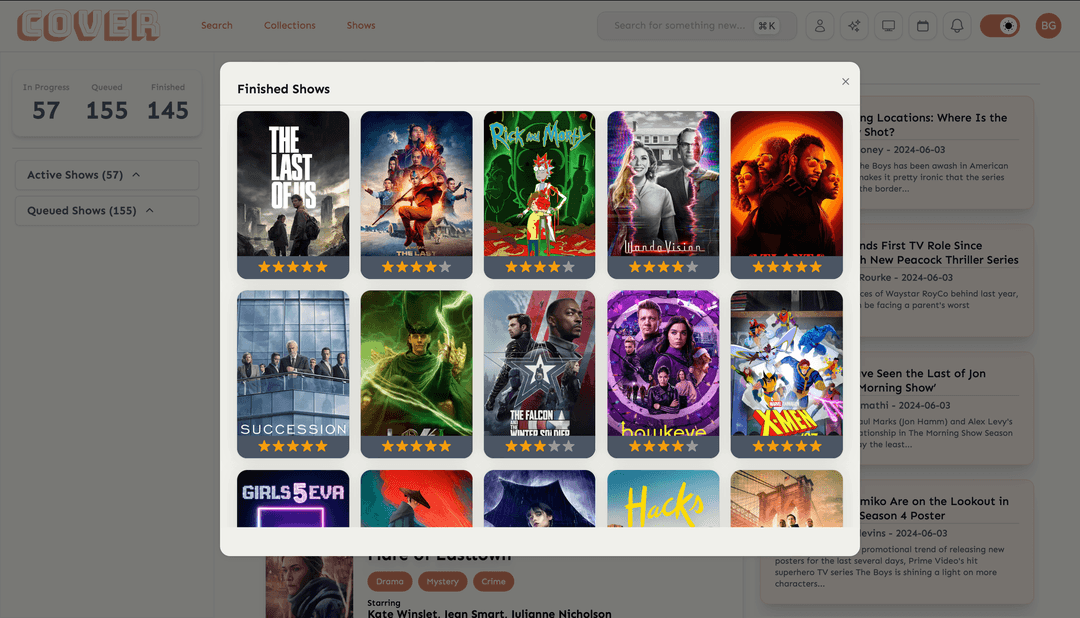Viewport: 1080px width, 618px height.
Task: Click the Finished count 145
Action: [167, 110]
